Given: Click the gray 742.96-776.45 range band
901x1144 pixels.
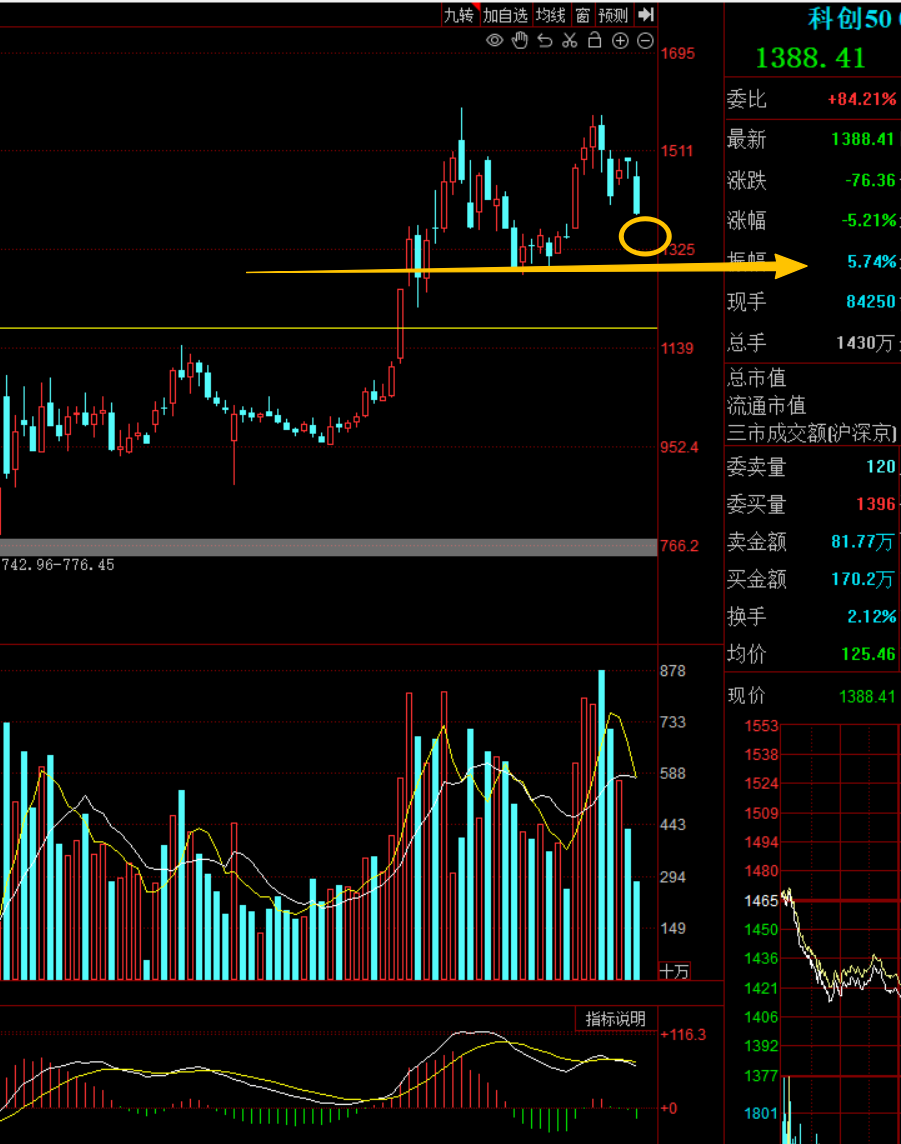Looking at the screenshot, I should point(328,546).
